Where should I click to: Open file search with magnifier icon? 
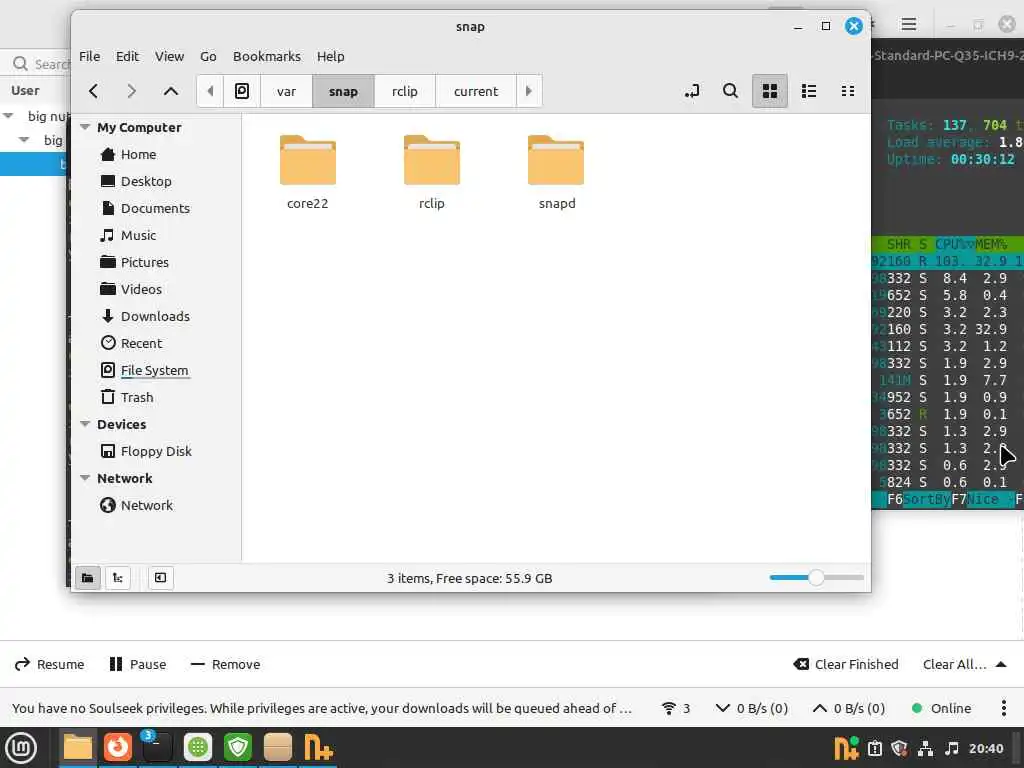click(x=731, y=91)
